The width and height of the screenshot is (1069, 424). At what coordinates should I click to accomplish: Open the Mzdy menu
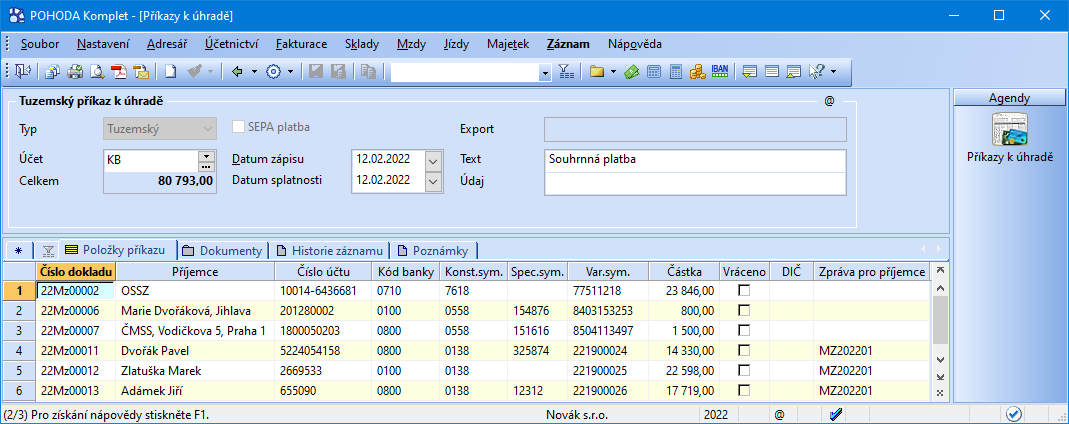click(x=411, y=44)
